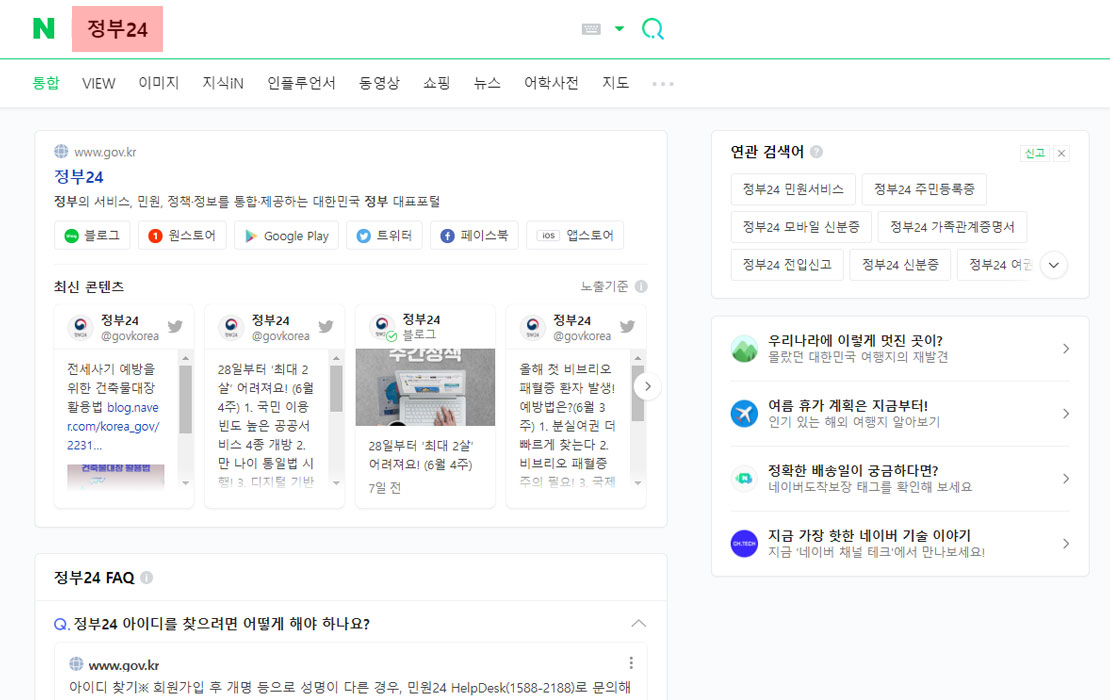1110x700 pixels.
Task: Click the 네이버도착보장 delivery icon
Action: (x=744, y=478)
